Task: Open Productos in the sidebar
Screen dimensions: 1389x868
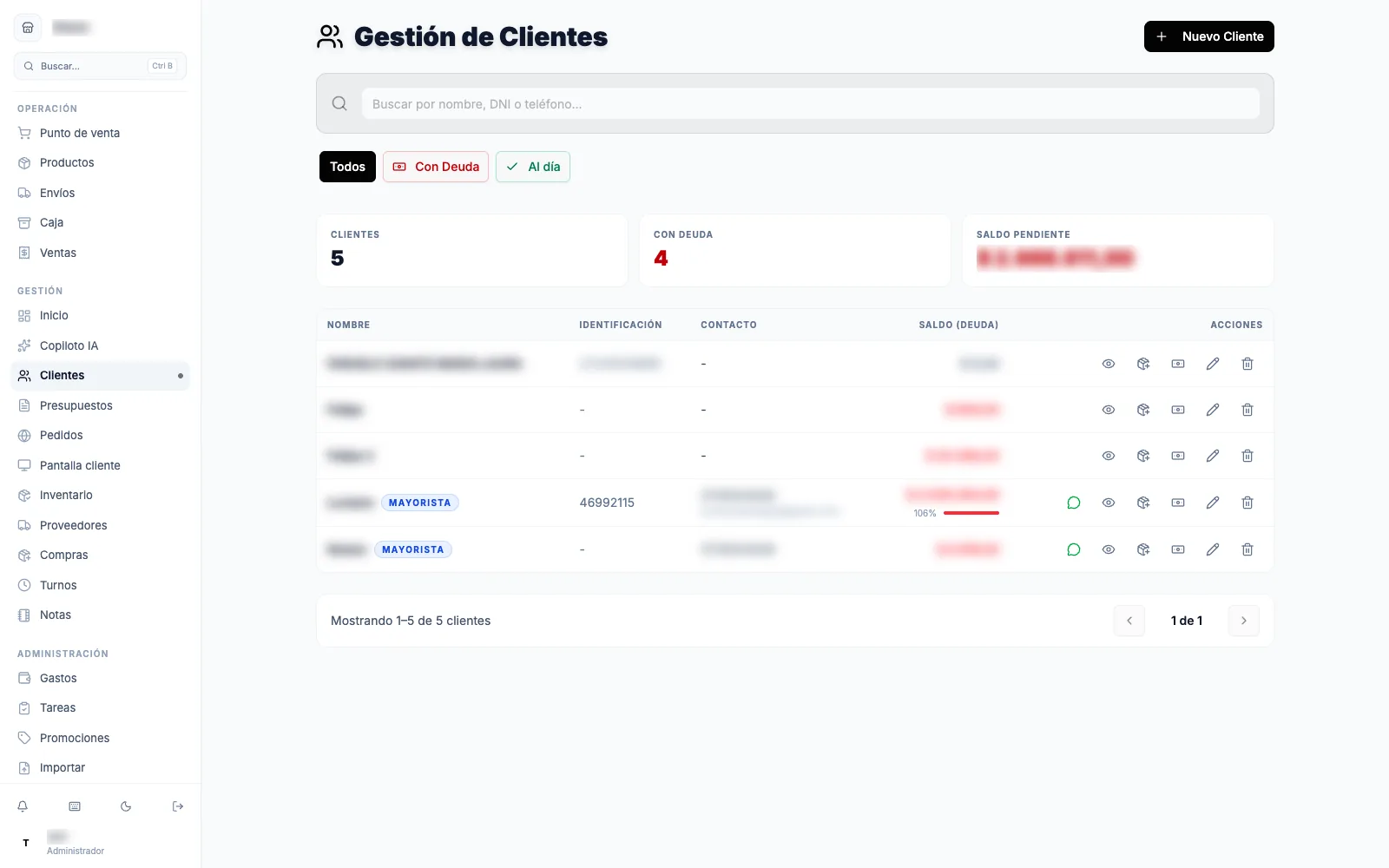Action: [101, 162]
